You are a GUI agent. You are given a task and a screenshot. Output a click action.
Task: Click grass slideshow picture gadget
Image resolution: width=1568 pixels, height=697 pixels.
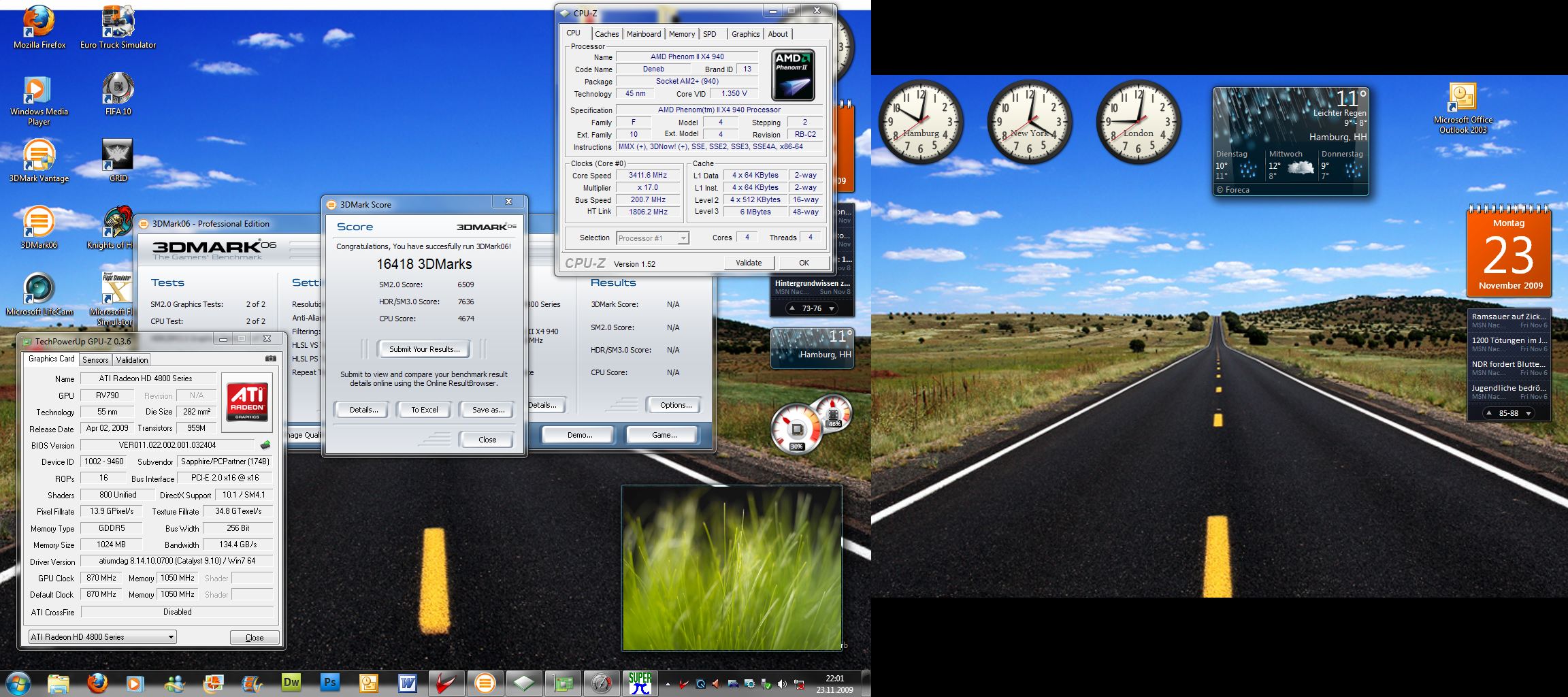pos(732,568)
